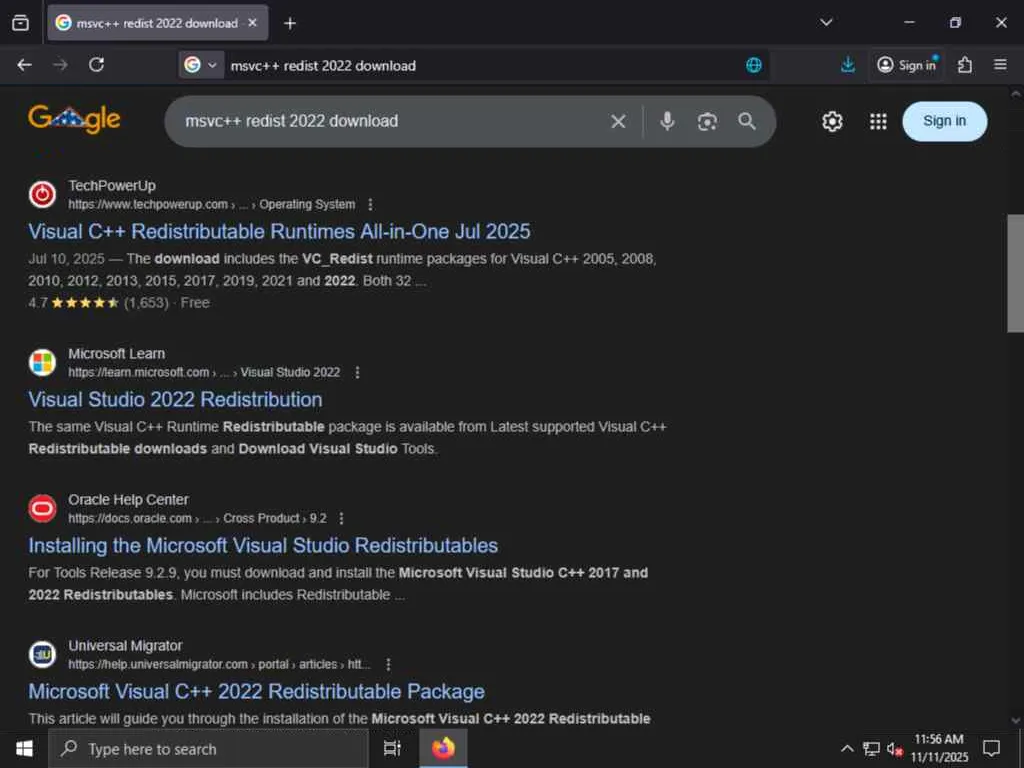
Task: Reload the current page
Action: pyautogui.click(x=97, y=65)
